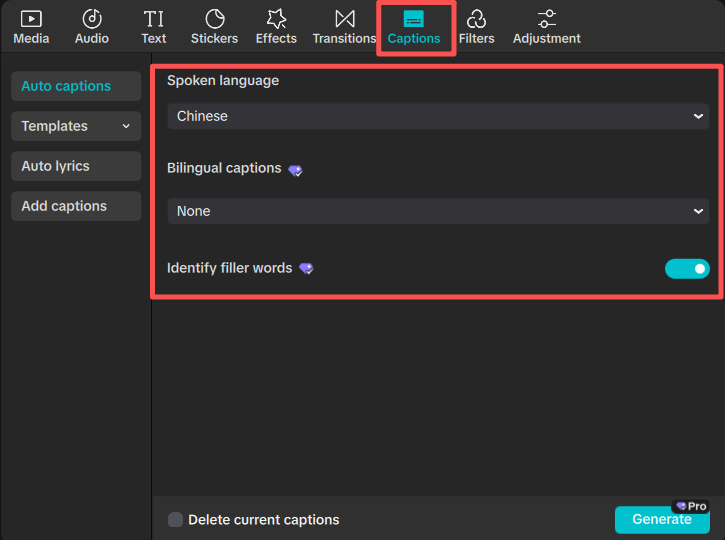
Task: Select the Text tool icon
Action: (x=154, y=19)
